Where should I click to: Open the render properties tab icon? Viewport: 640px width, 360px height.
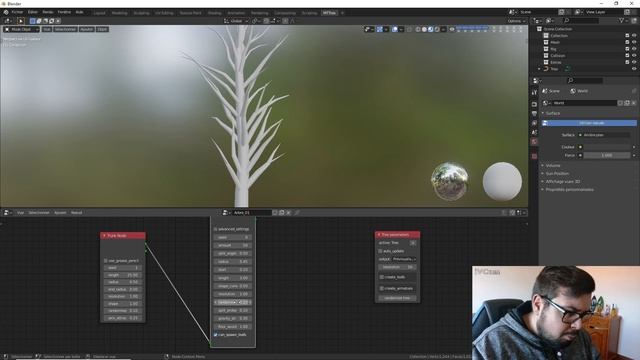(534, 104)
